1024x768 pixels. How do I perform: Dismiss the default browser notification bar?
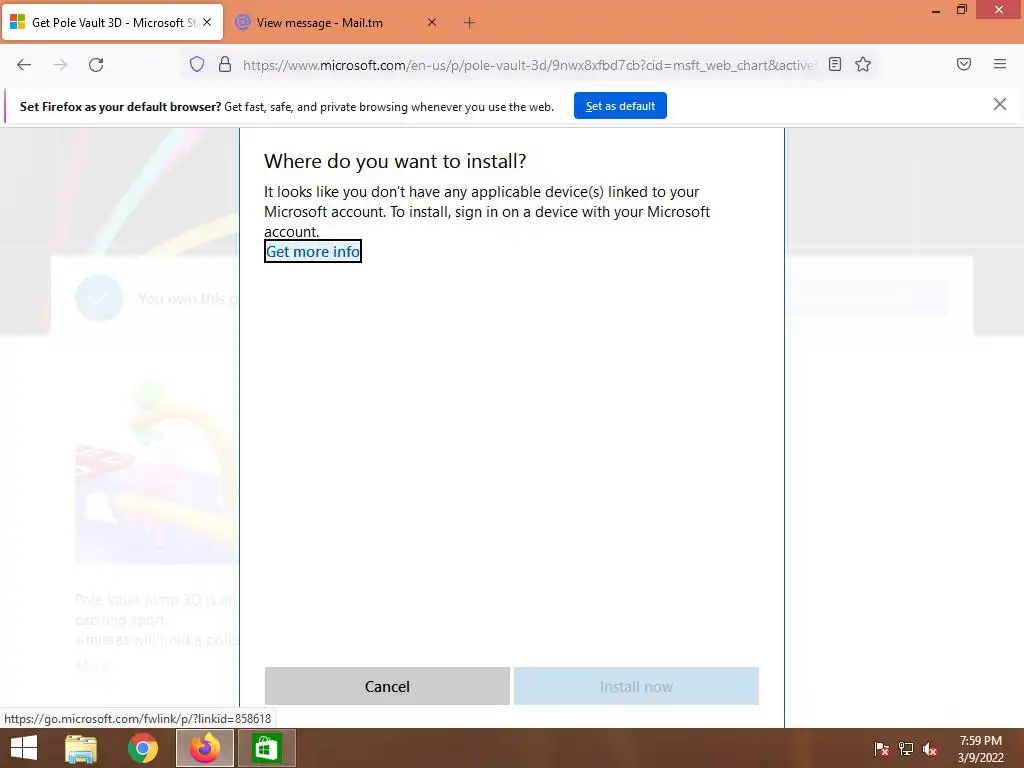point(999,104)
